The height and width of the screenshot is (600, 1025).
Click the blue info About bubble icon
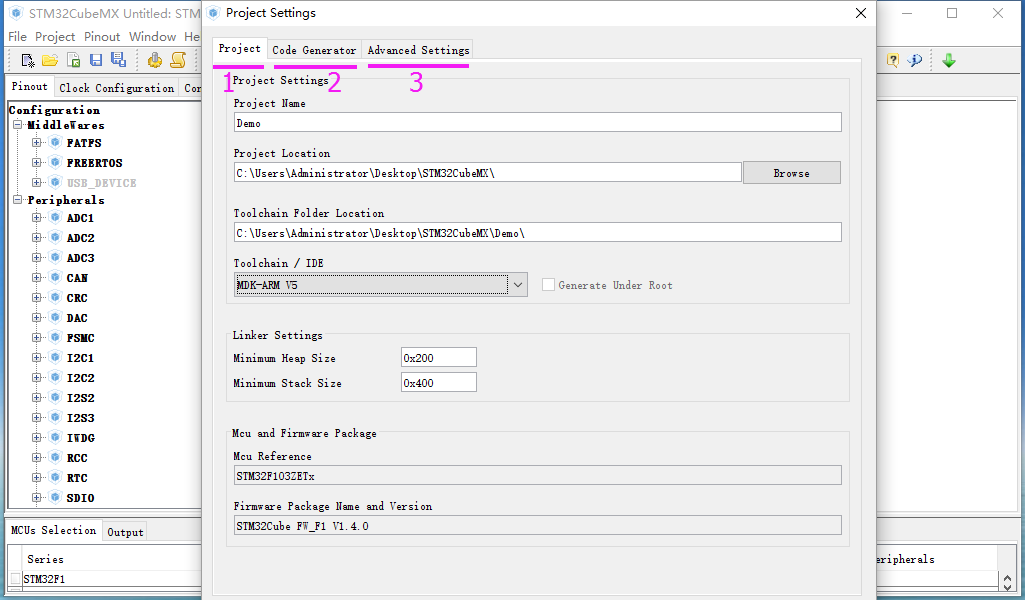tap(915, 61)
